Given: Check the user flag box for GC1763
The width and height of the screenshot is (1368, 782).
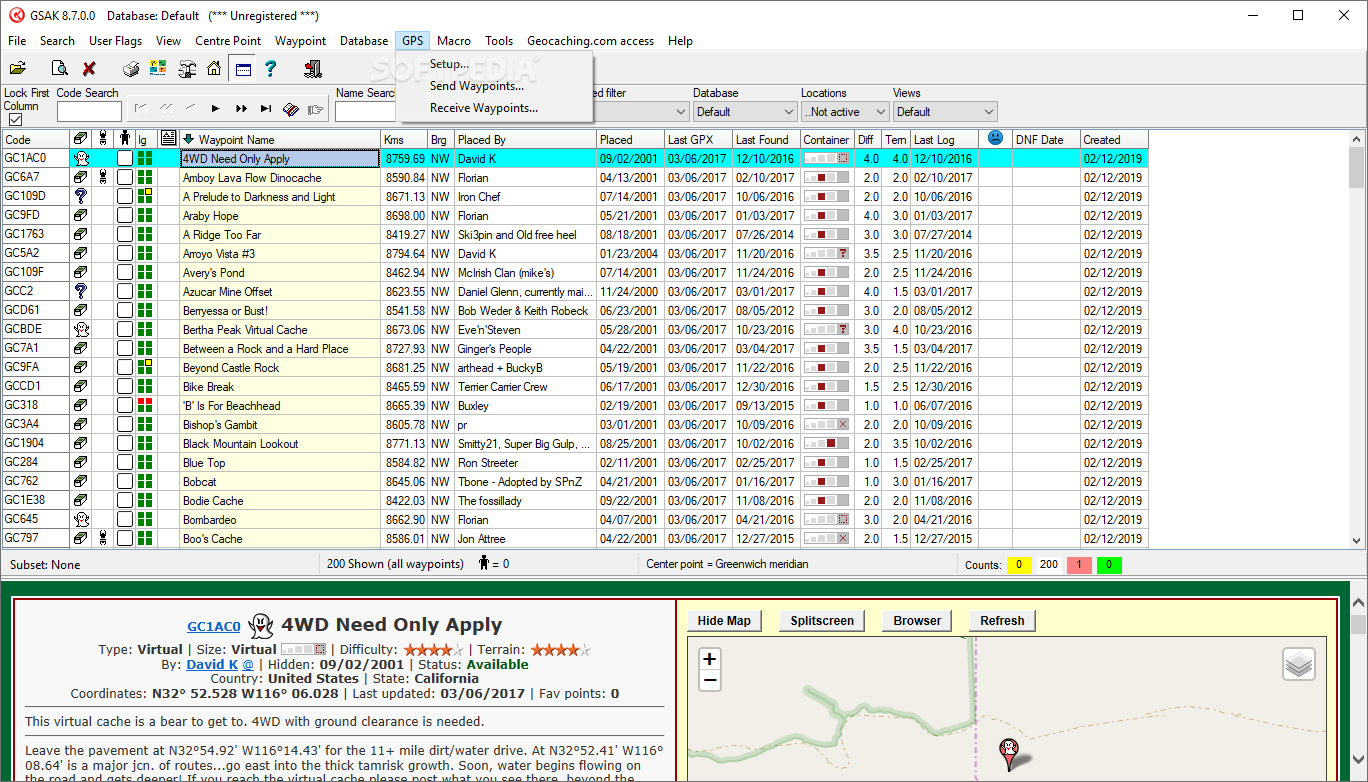Looking at the screenshot, I should [124, 234].
